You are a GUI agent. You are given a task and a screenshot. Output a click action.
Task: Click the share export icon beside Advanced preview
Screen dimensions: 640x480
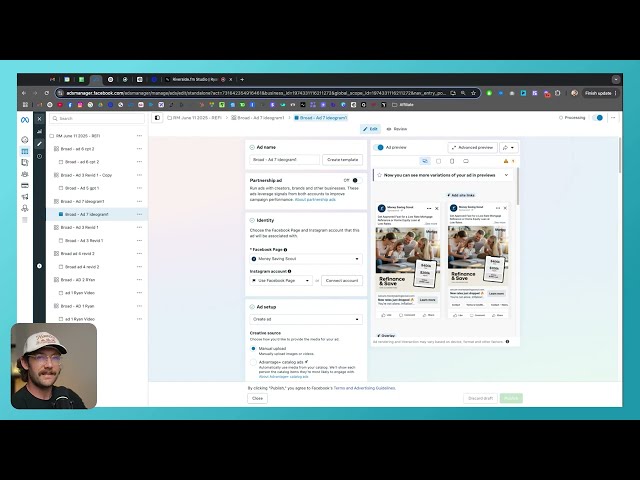(508, 147)
